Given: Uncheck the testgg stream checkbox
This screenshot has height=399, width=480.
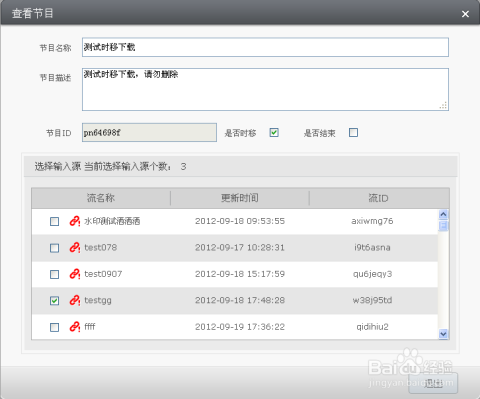Looking at the screenshot, I should tap(54, 301).
